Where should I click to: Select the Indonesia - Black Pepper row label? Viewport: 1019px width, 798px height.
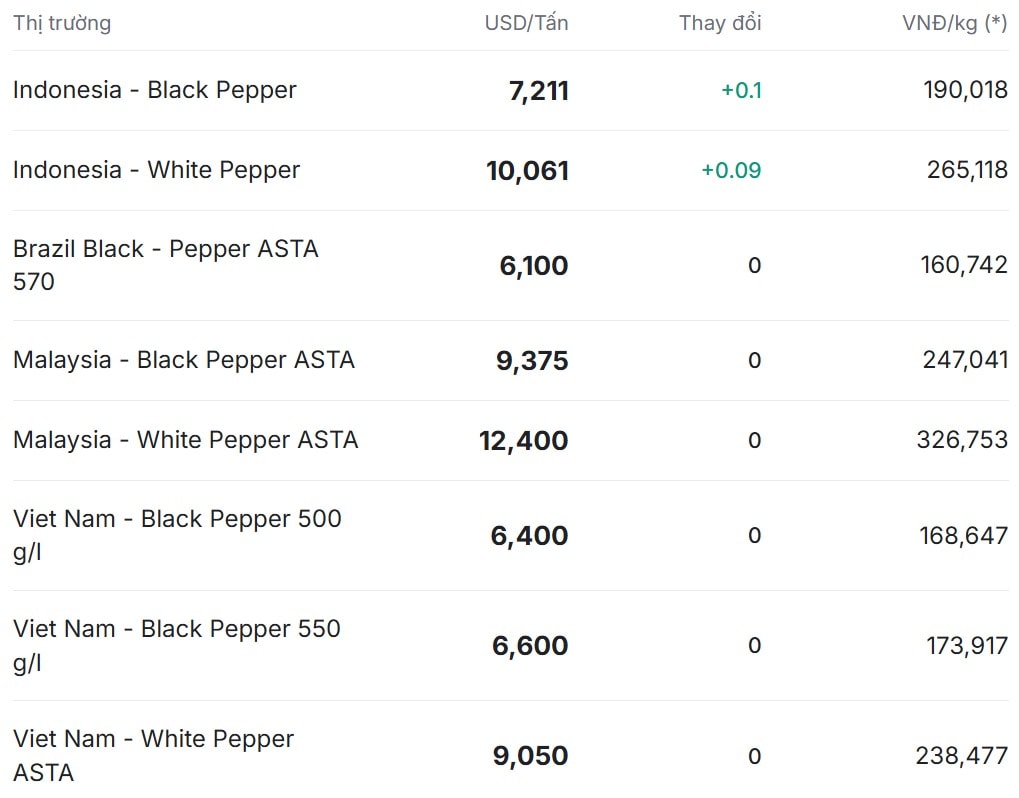click(155, 90)
